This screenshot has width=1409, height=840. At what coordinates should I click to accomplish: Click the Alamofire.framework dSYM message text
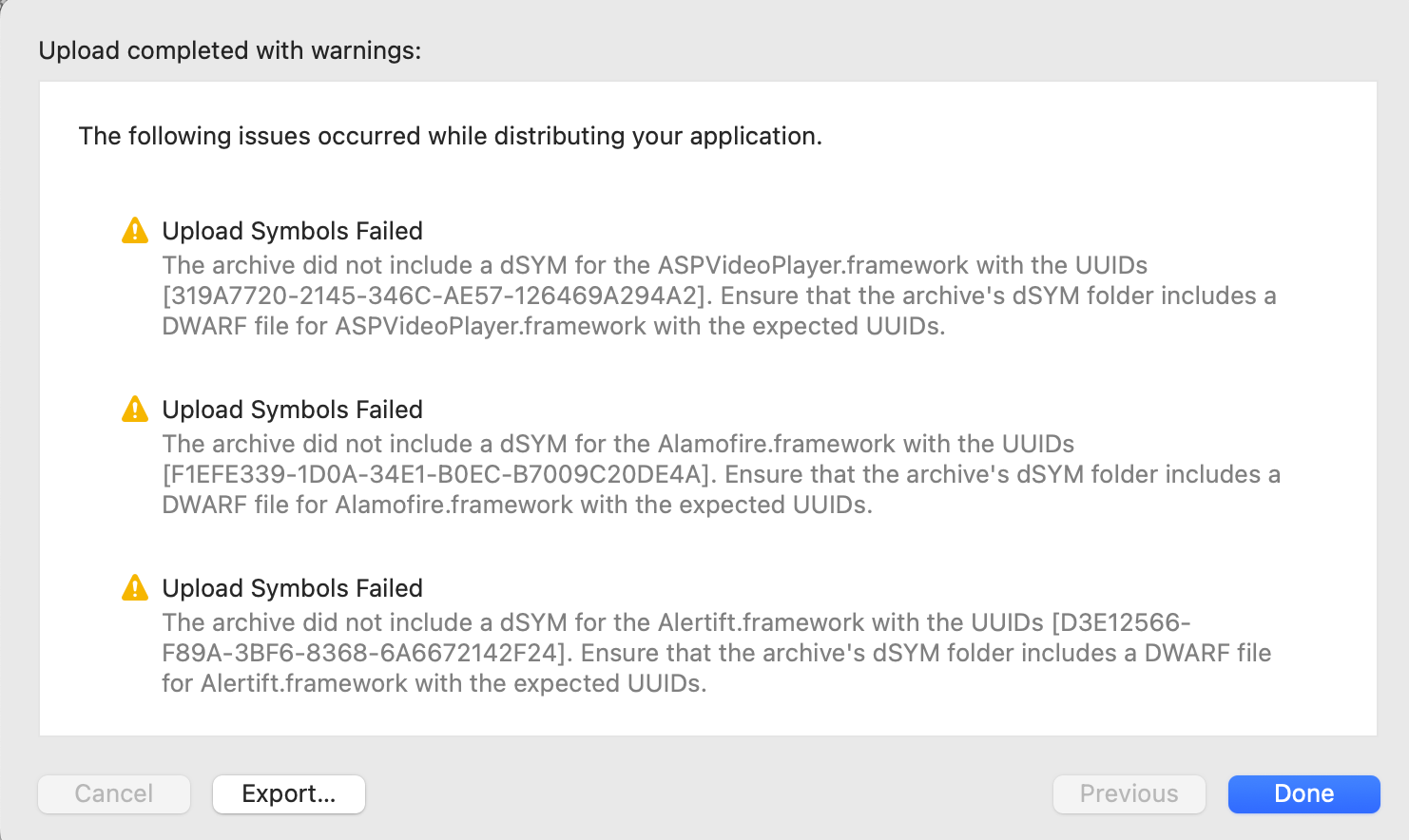pyautogui.click(x=721, y=474)
